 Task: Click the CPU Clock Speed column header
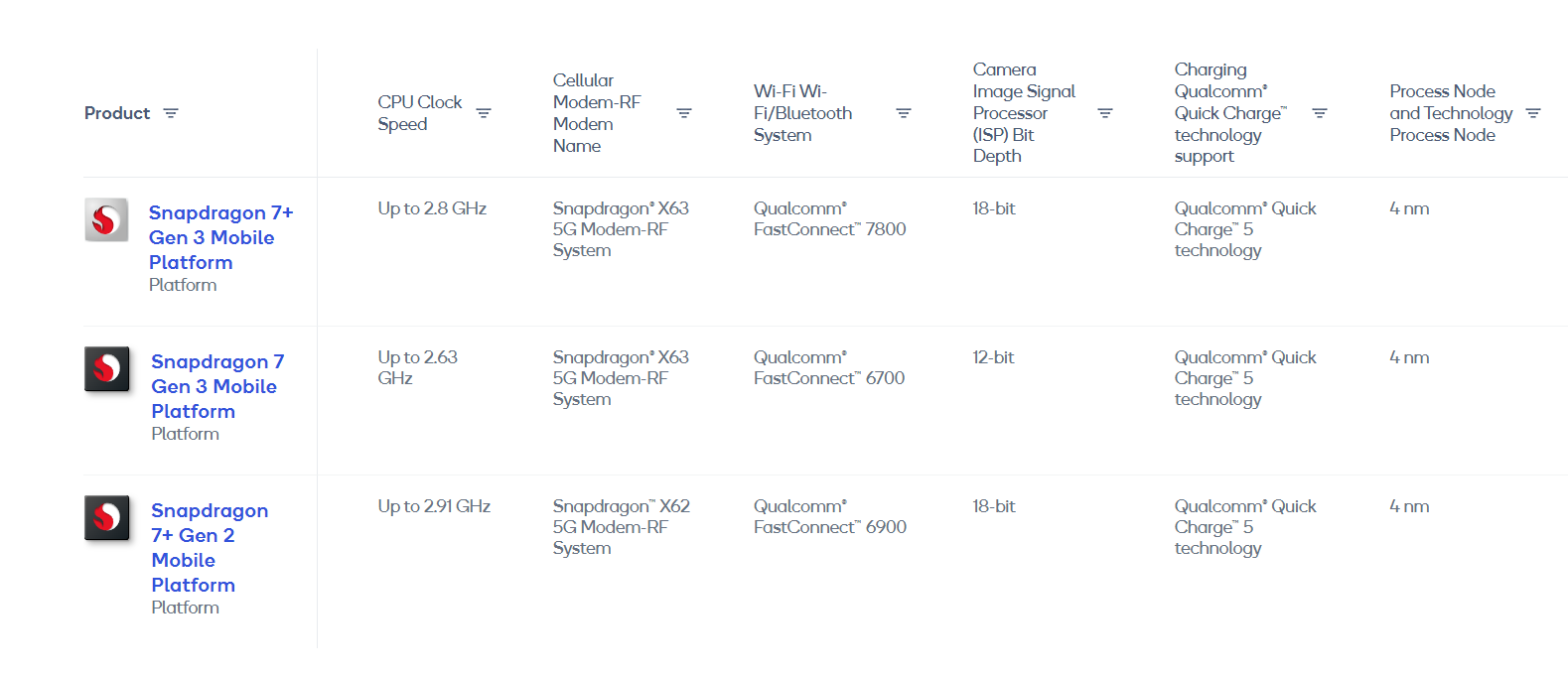[419, 113]
